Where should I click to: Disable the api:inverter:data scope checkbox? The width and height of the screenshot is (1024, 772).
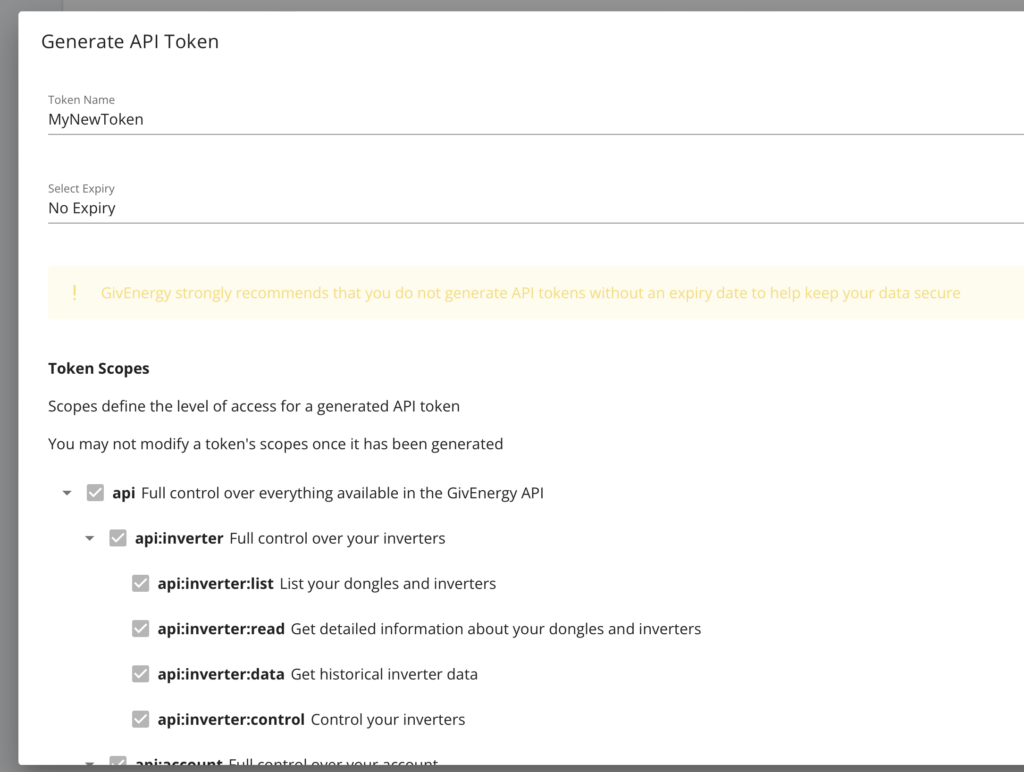140,674
